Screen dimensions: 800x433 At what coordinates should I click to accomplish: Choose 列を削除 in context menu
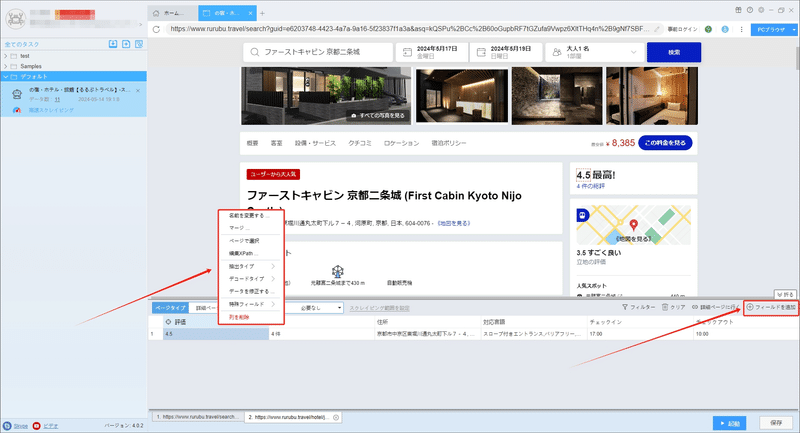tap(251, 317)
